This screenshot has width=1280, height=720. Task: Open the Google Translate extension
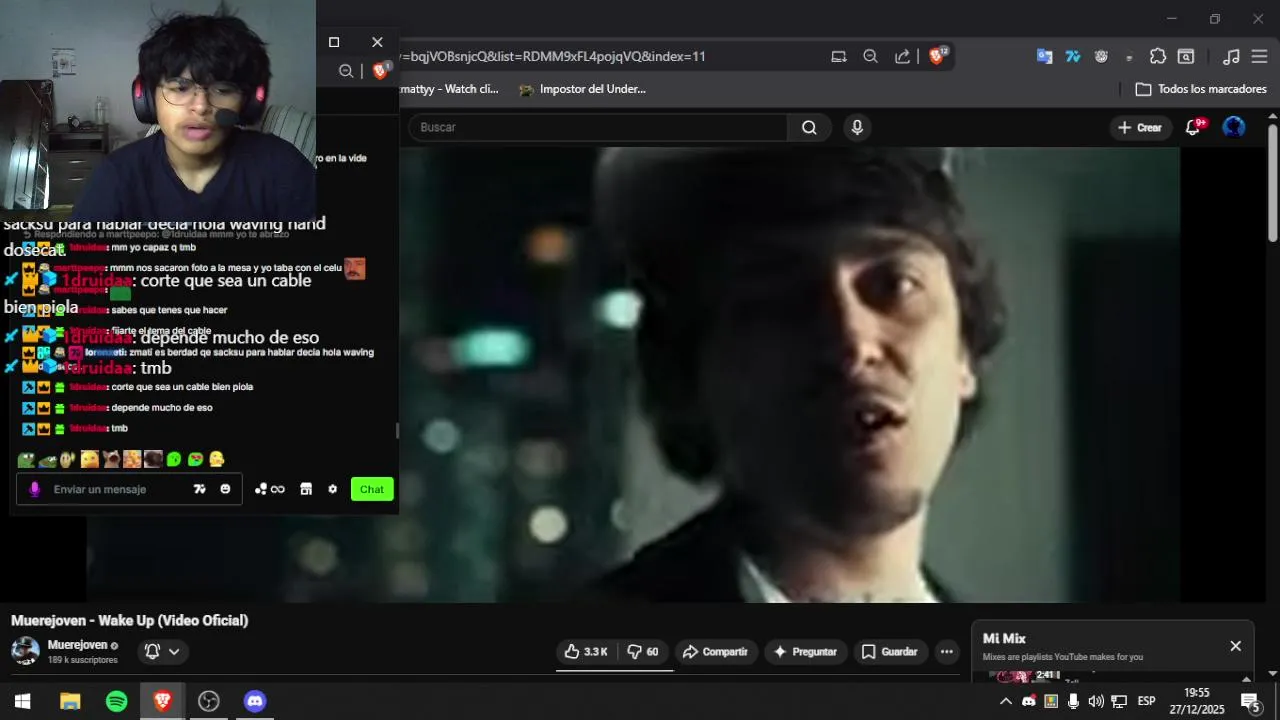pyautogui.click(x=1044, y=56)
